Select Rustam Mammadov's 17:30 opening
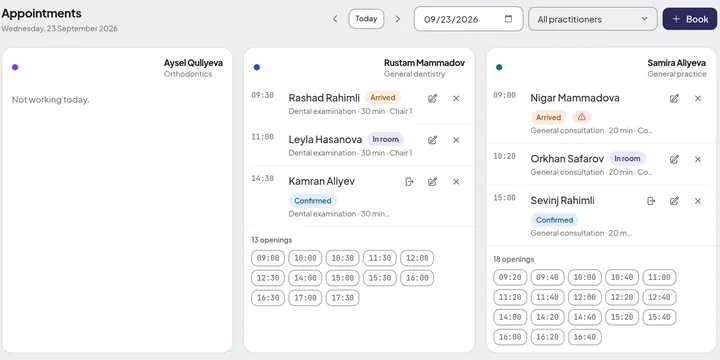The image size is (720, 360). pos(343,298)
